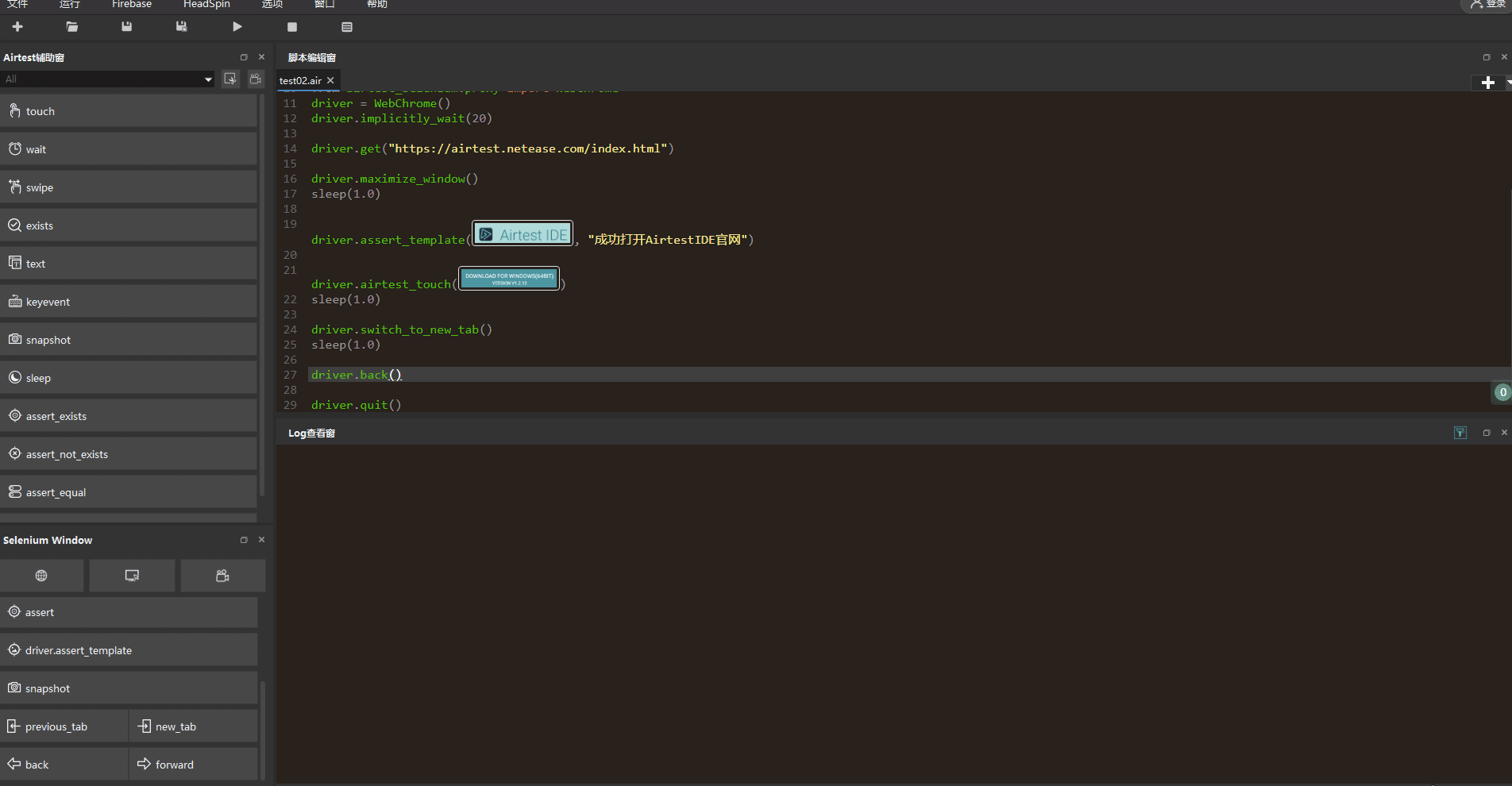
Task: Click the filter icon in Log查看窗
Action: 1460,433
